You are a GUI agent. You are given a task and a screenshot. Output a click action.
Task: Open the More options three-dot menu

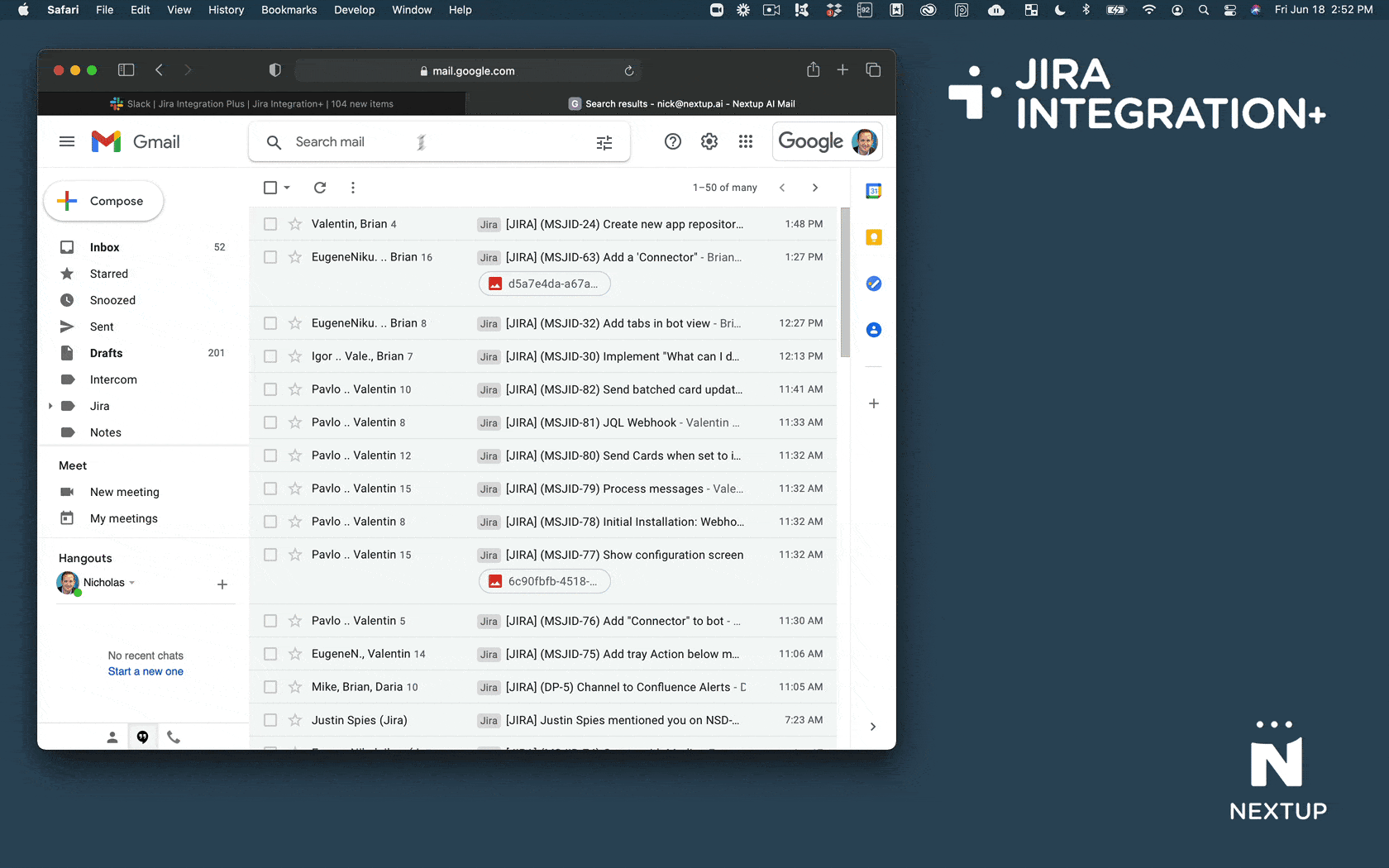(x=353, y=188)
